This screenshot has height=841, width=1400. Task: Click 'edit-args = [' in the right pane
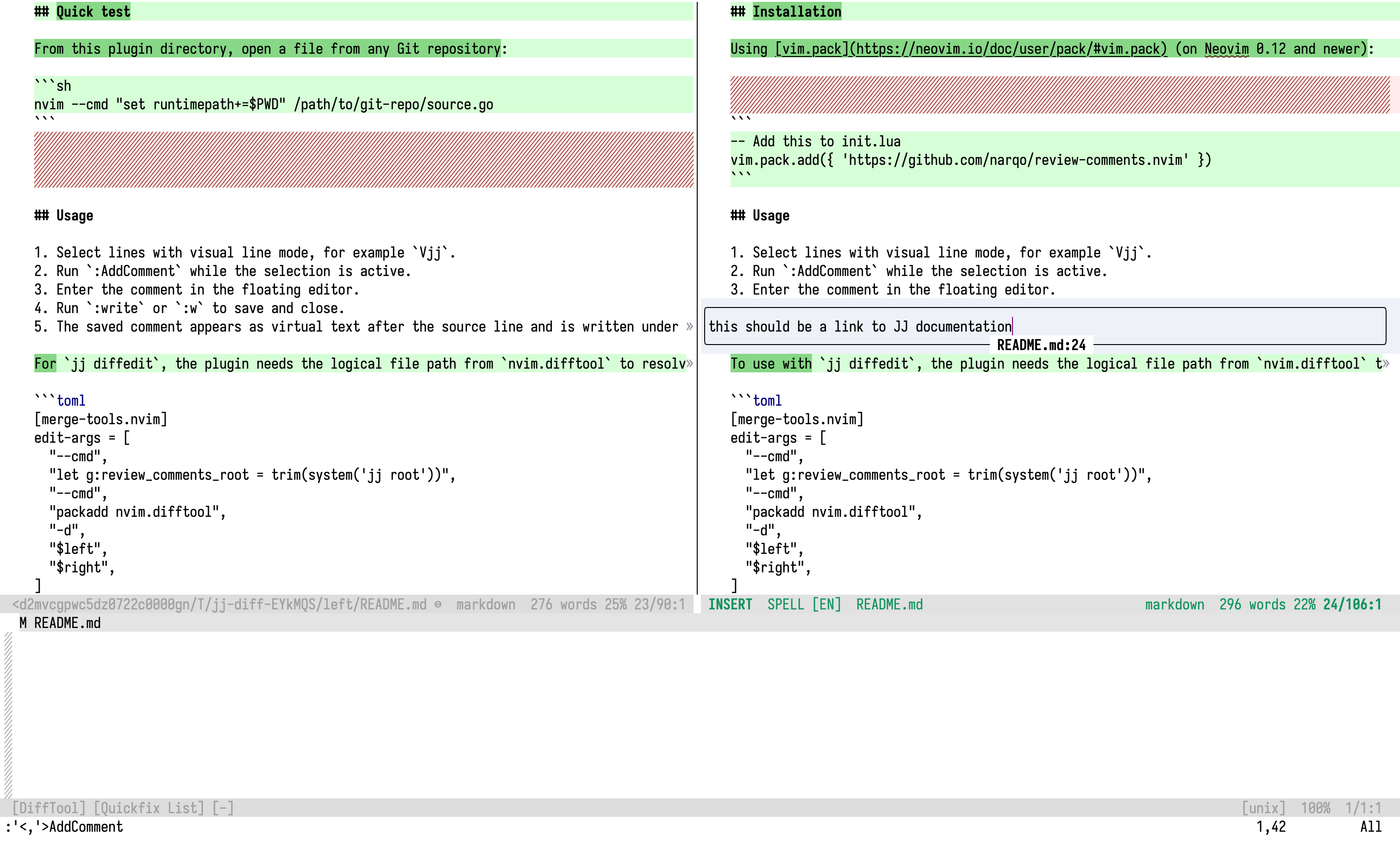[x=778, y=438]
